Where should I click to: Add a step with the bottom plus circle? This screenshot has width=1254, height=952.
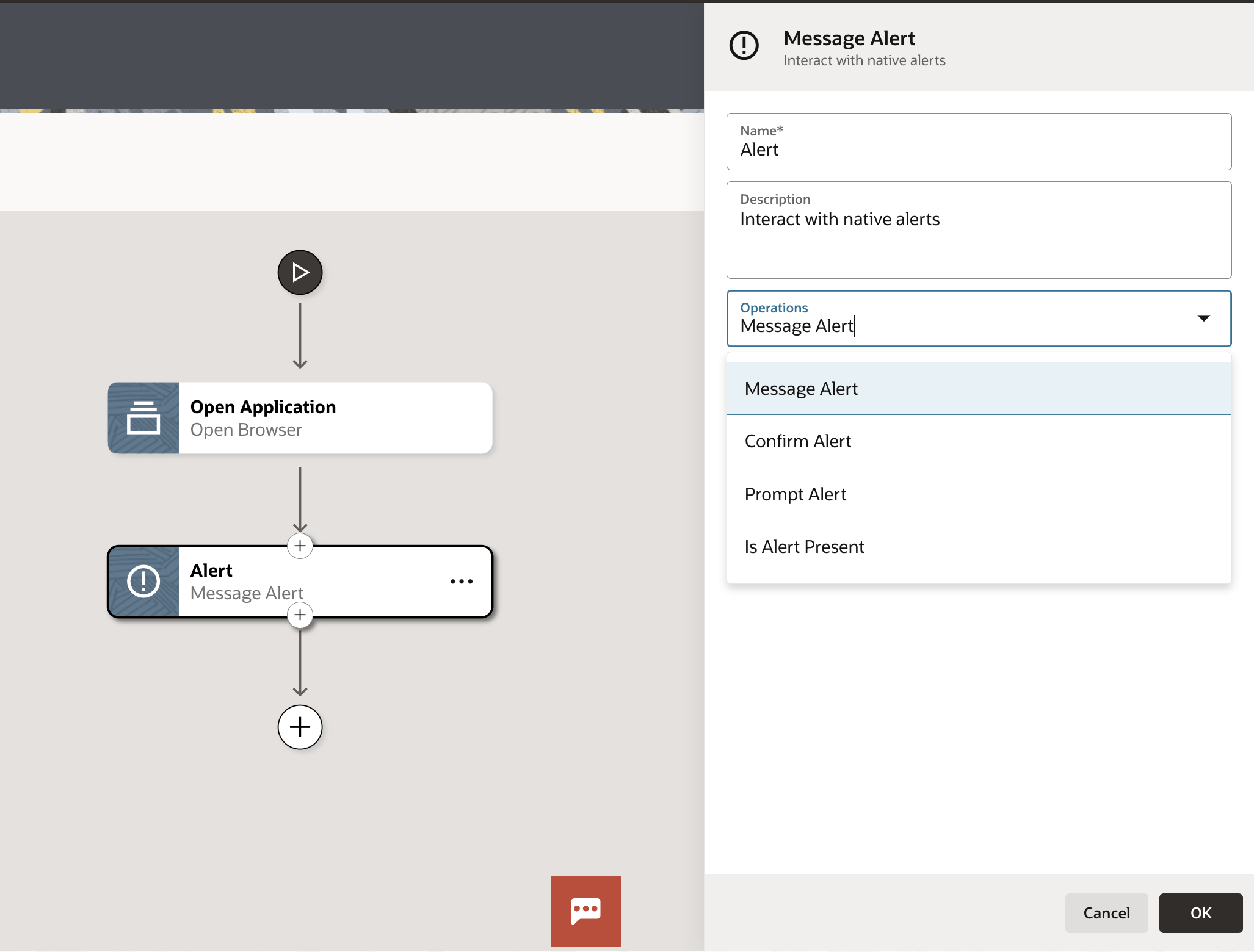pyautogui.click(x=300, y=727)
